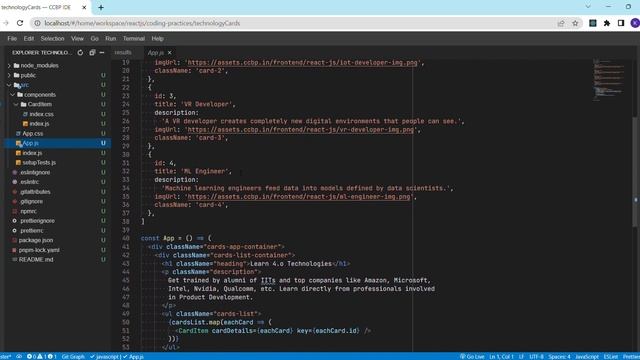Change Spaces: 4 indentation setting
Viewport: 640px width, 360px height.
pos(559,356)
